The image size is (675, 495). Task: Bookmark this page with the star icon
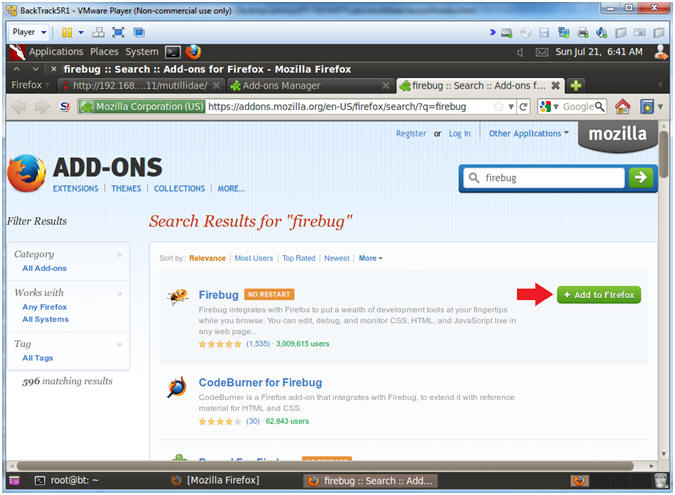(x=499, y=106)
